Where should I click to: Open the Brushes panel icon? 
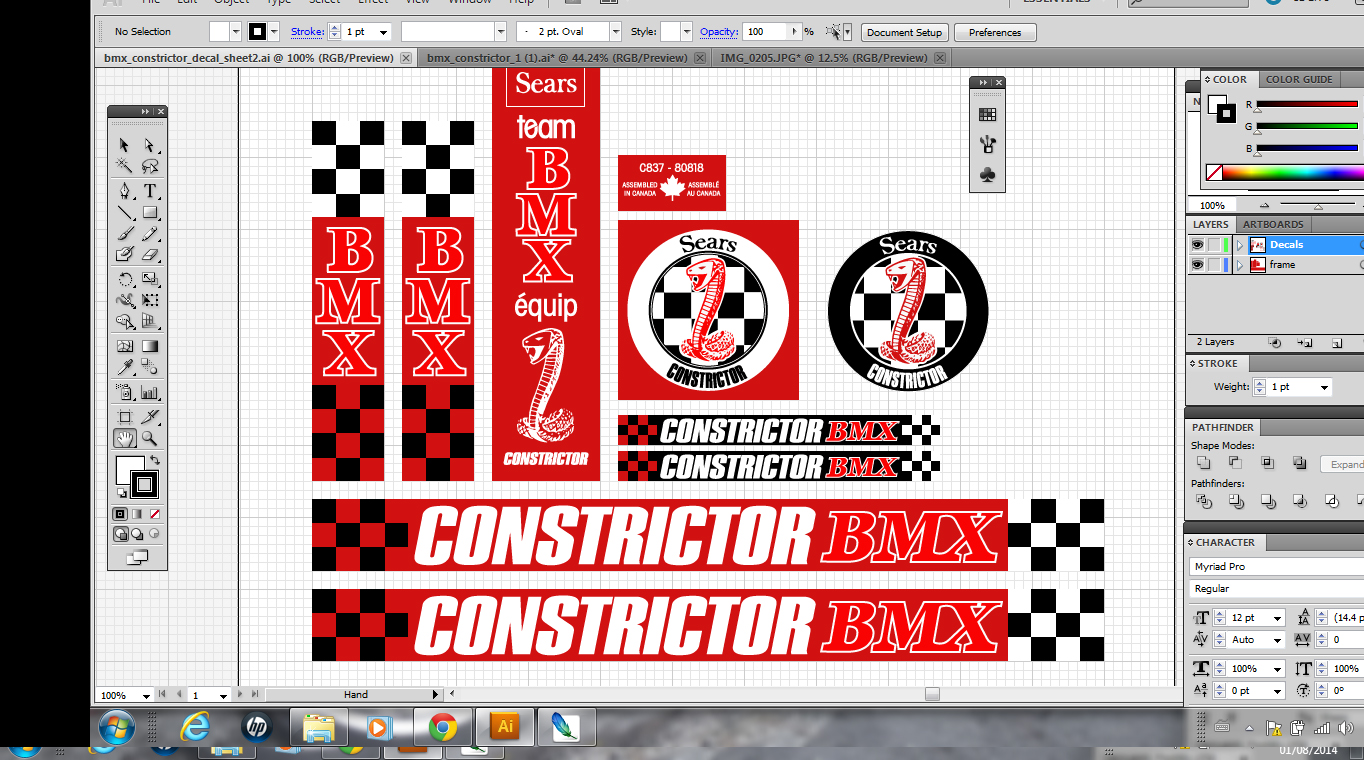tap(987, 145)
